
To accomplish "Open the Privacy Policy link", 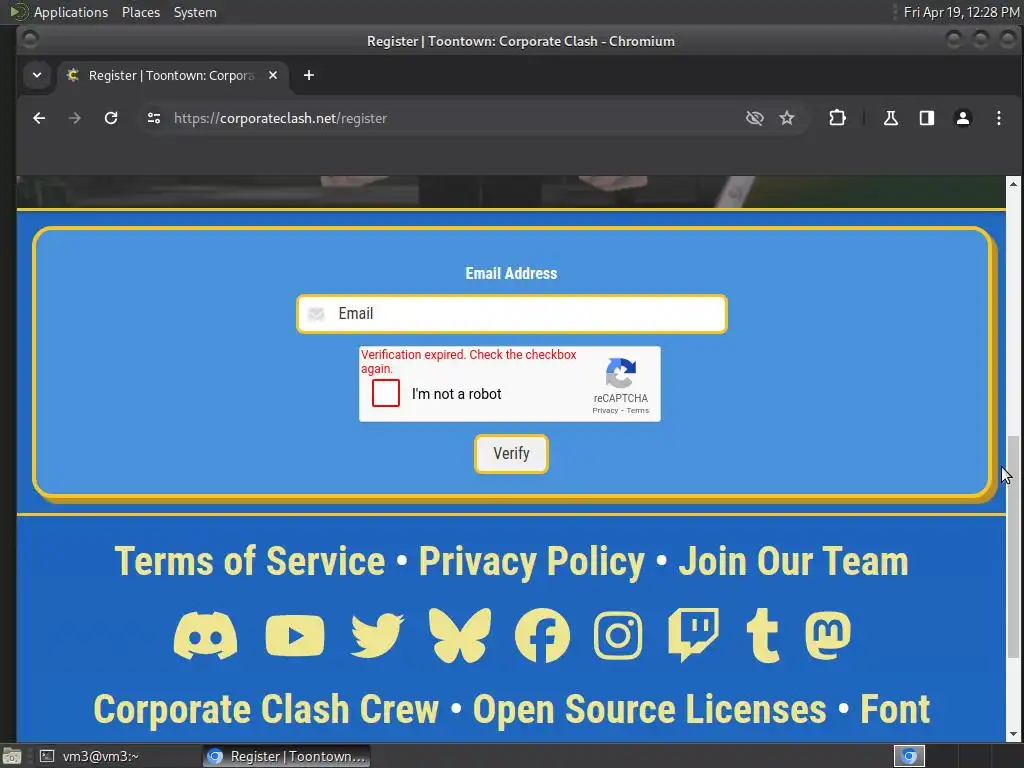I will 531,561.
